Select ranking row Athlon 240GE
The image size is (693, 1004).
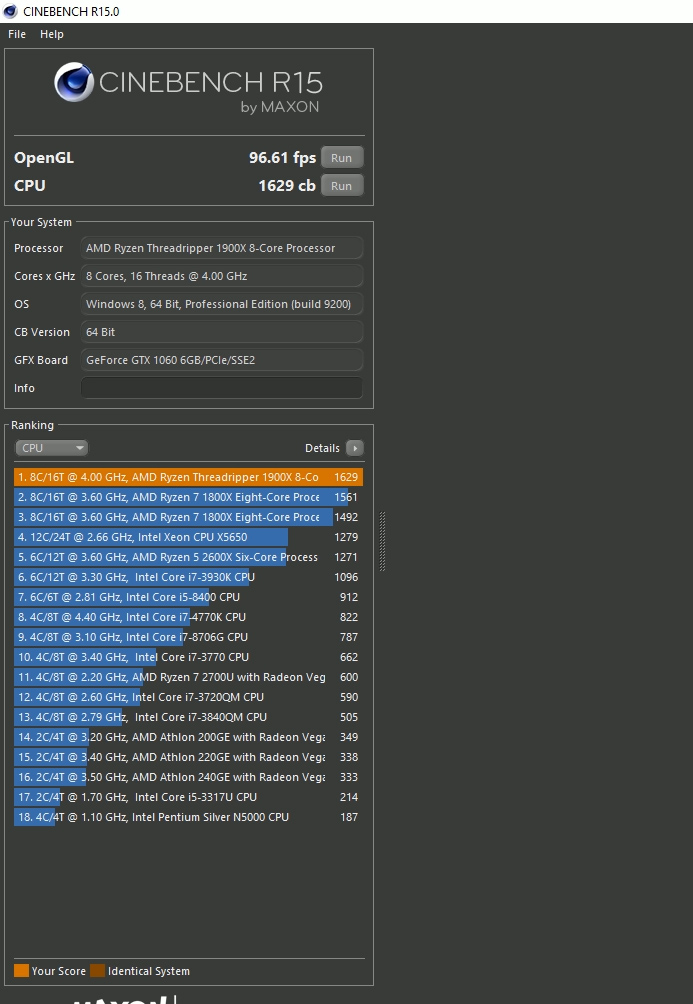point(188,777)
